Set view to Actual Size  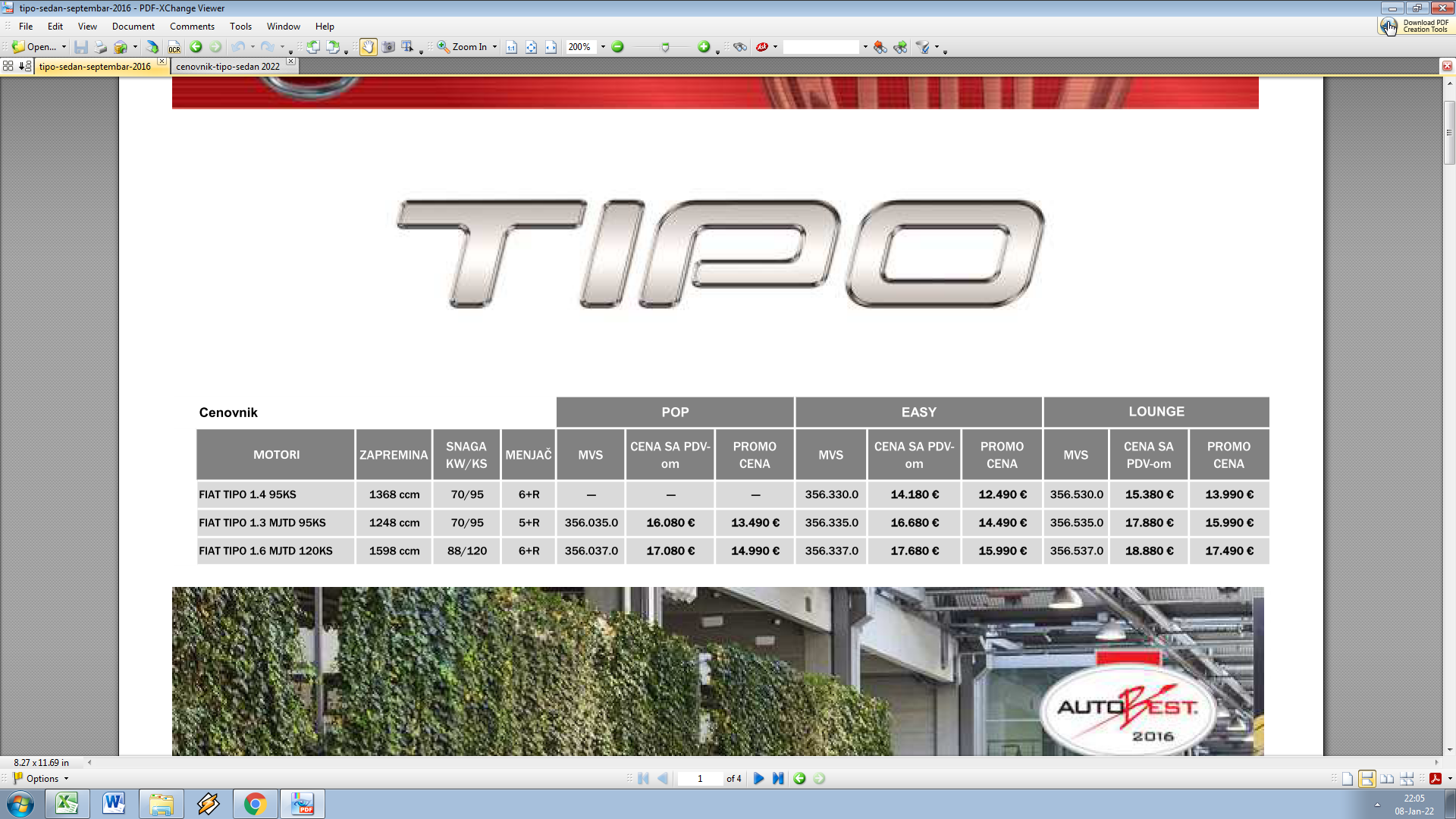[512, 47]
